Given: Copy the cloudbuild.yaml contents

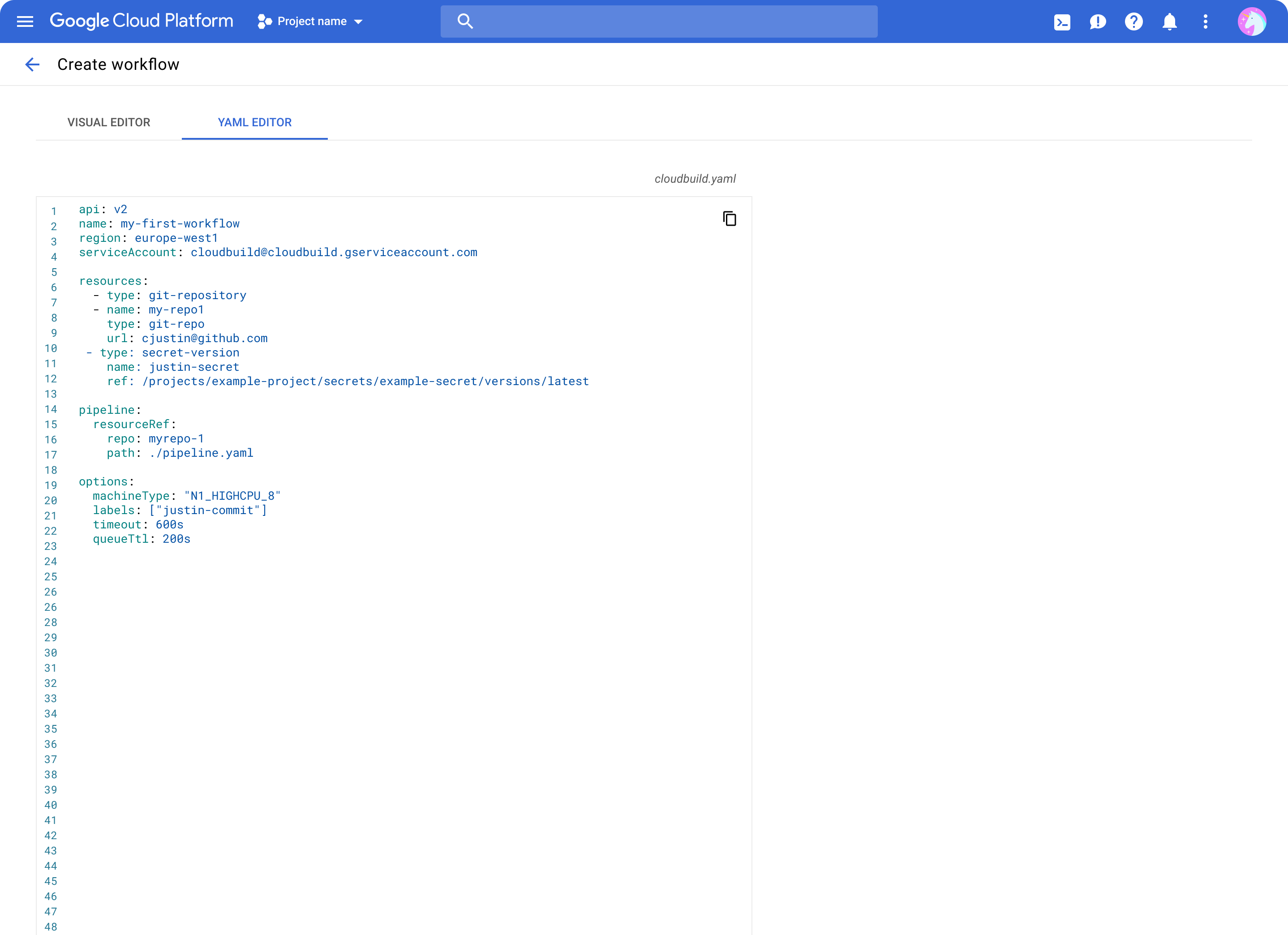Looking at the screenshot, I should (x=729, y=219).
